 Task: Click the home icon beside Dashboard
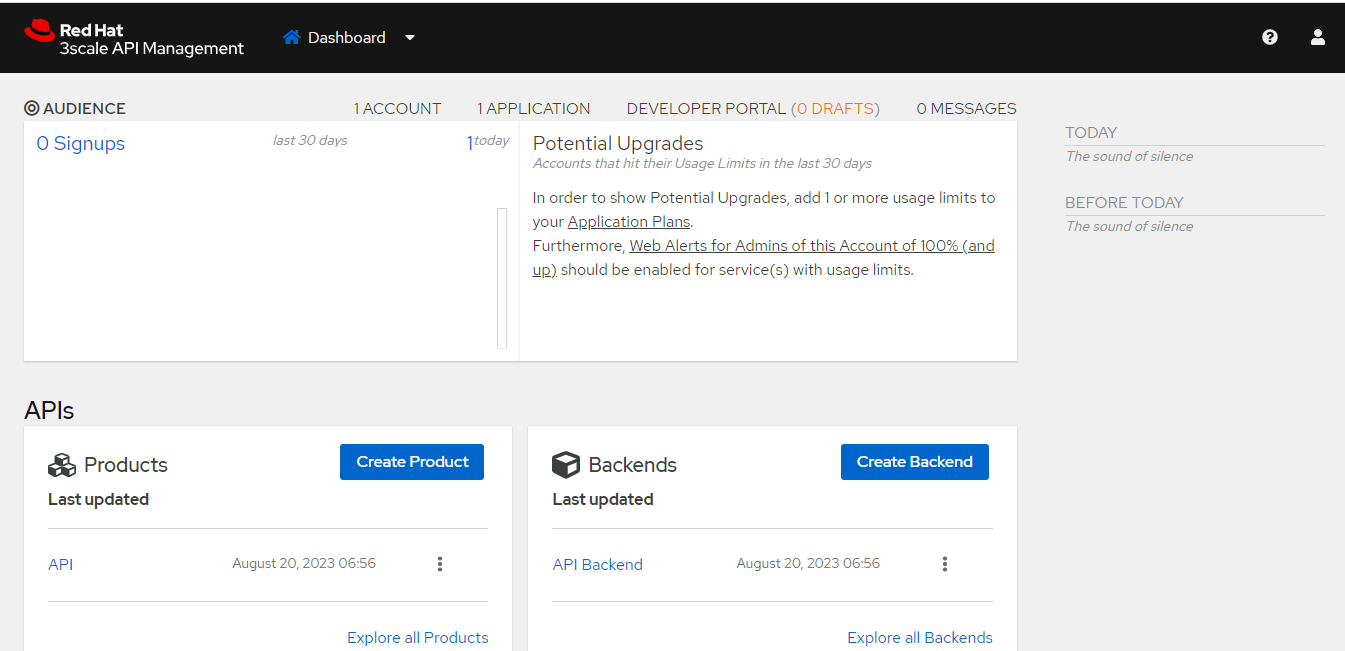(292, 37)
